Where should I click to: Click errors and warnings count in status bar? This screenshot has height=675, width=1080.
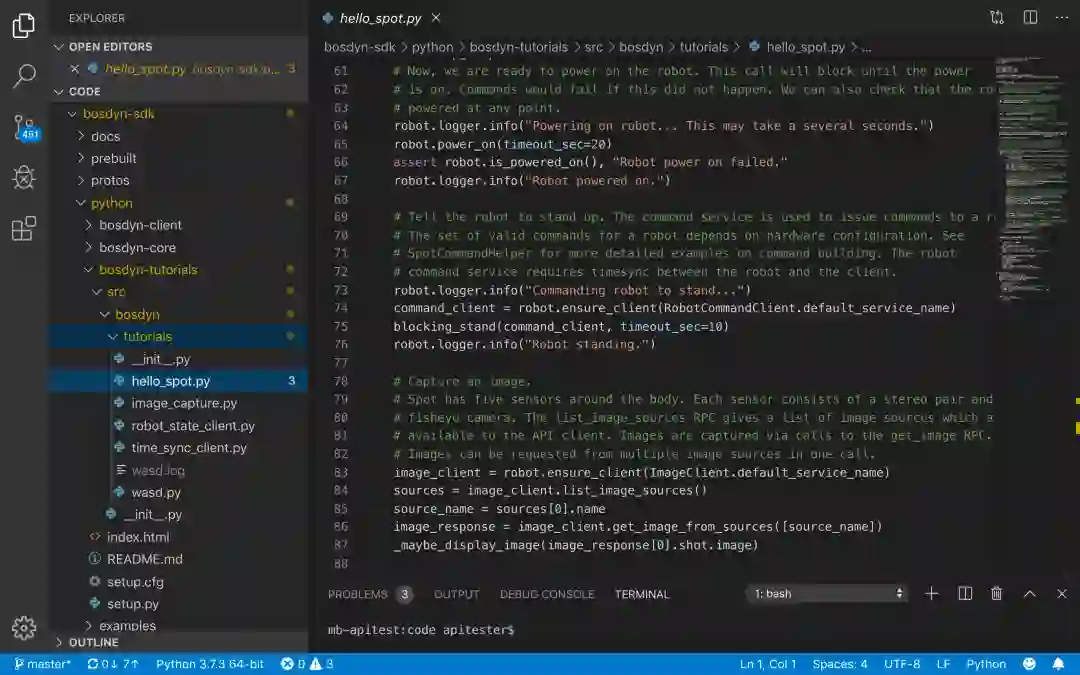[307, 664]
